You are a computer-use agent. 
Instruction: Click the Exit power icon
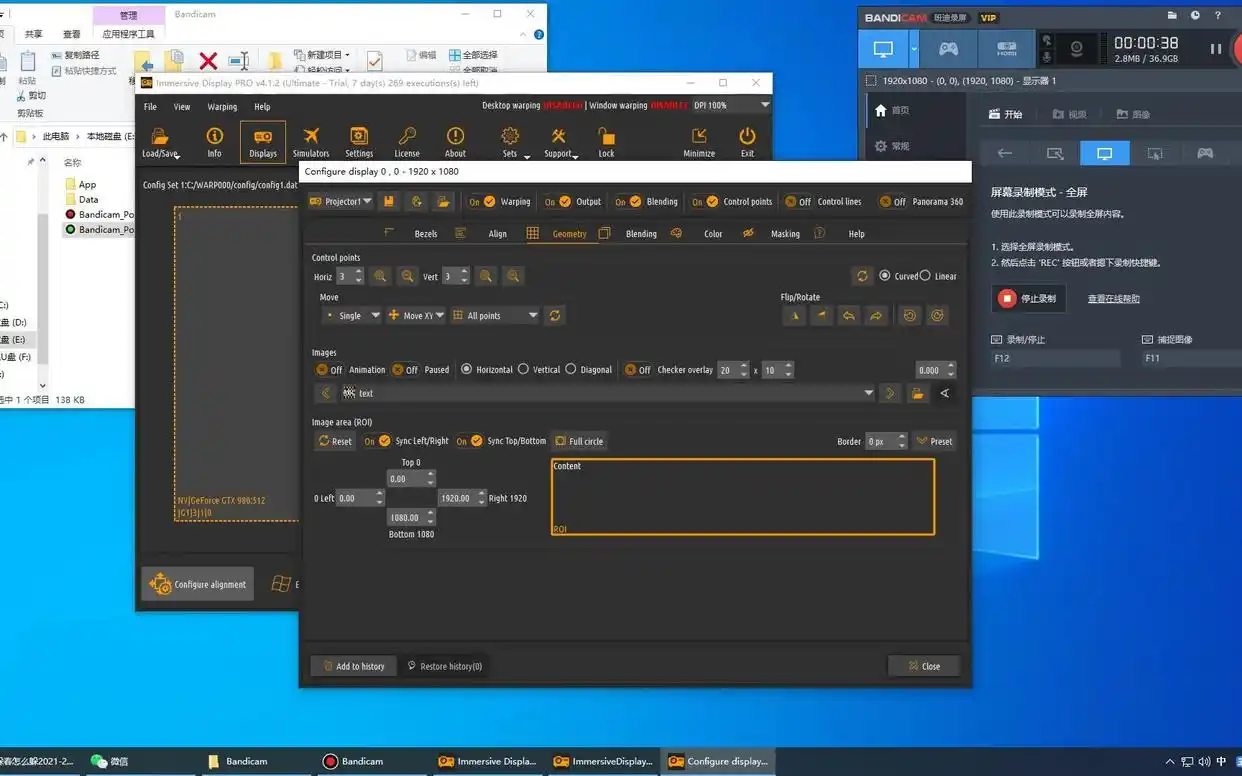pyautogui.click(x=747, y=142)
